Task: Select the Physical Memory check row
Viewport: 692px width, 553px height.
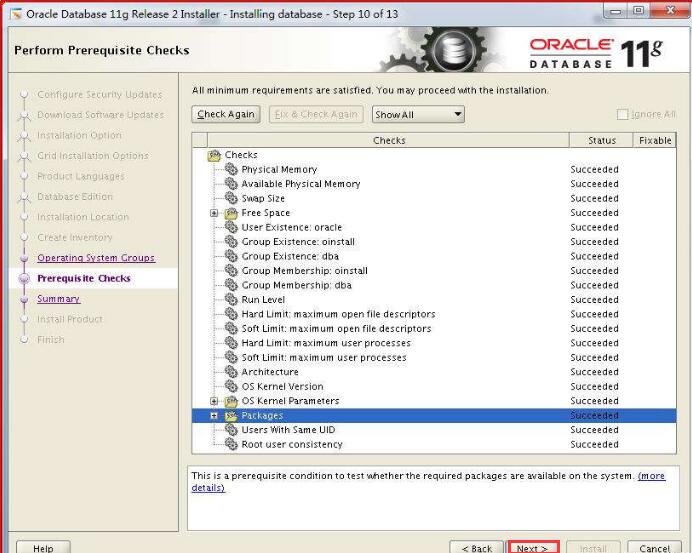Action: click(434, 169)
